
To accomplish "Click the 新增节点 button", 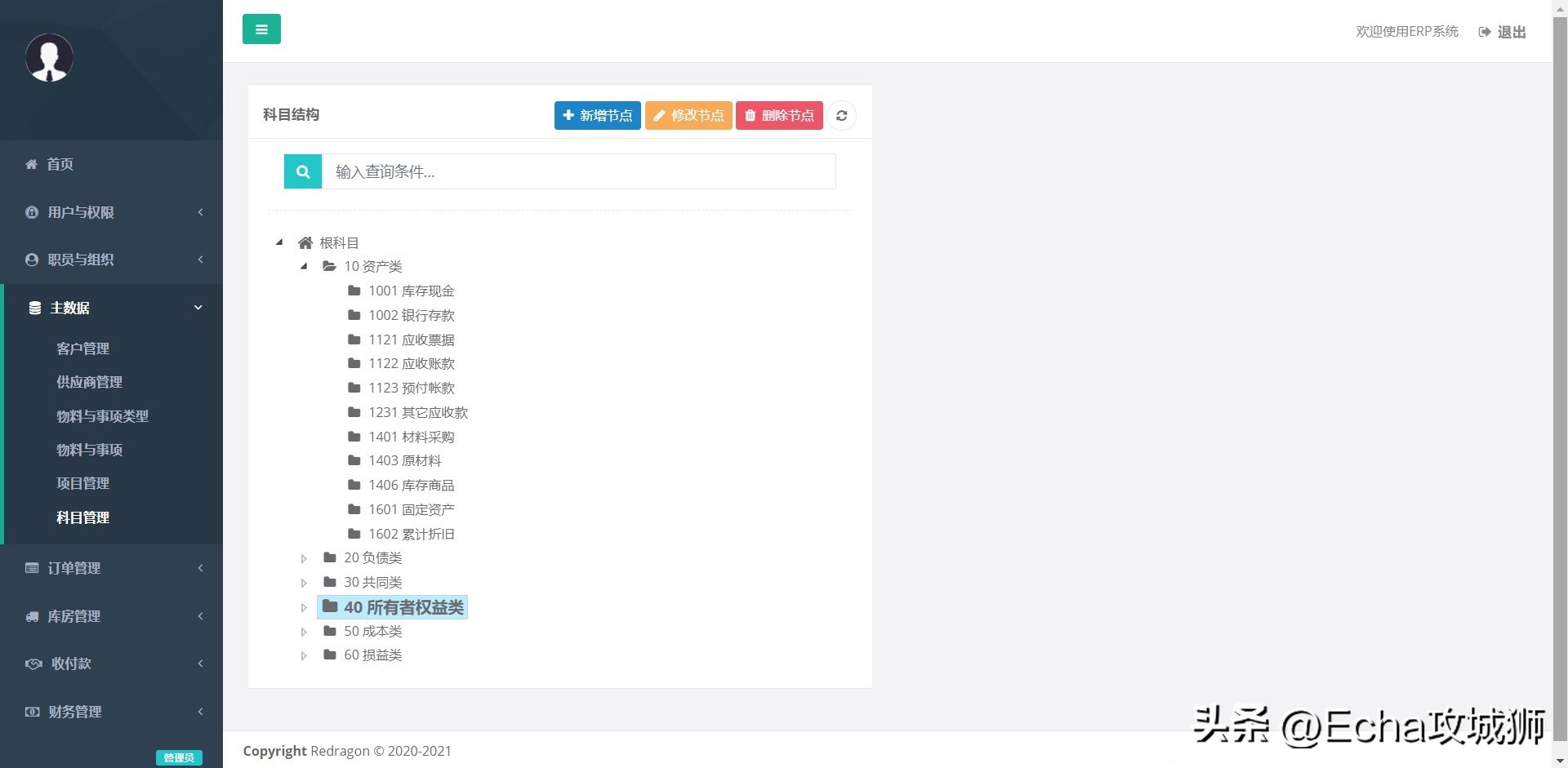I will pyautogui.click(x=597, y=115).
